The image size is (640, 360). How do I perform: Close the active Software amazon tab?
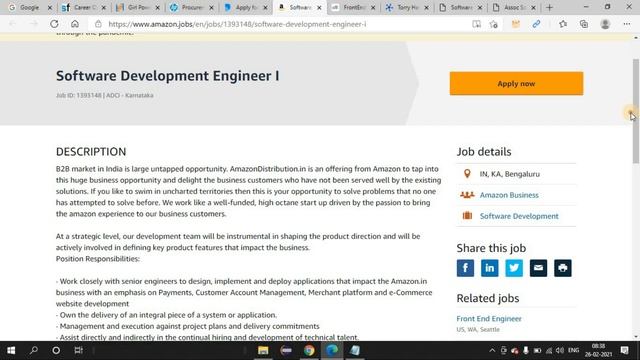pos(319,7)
